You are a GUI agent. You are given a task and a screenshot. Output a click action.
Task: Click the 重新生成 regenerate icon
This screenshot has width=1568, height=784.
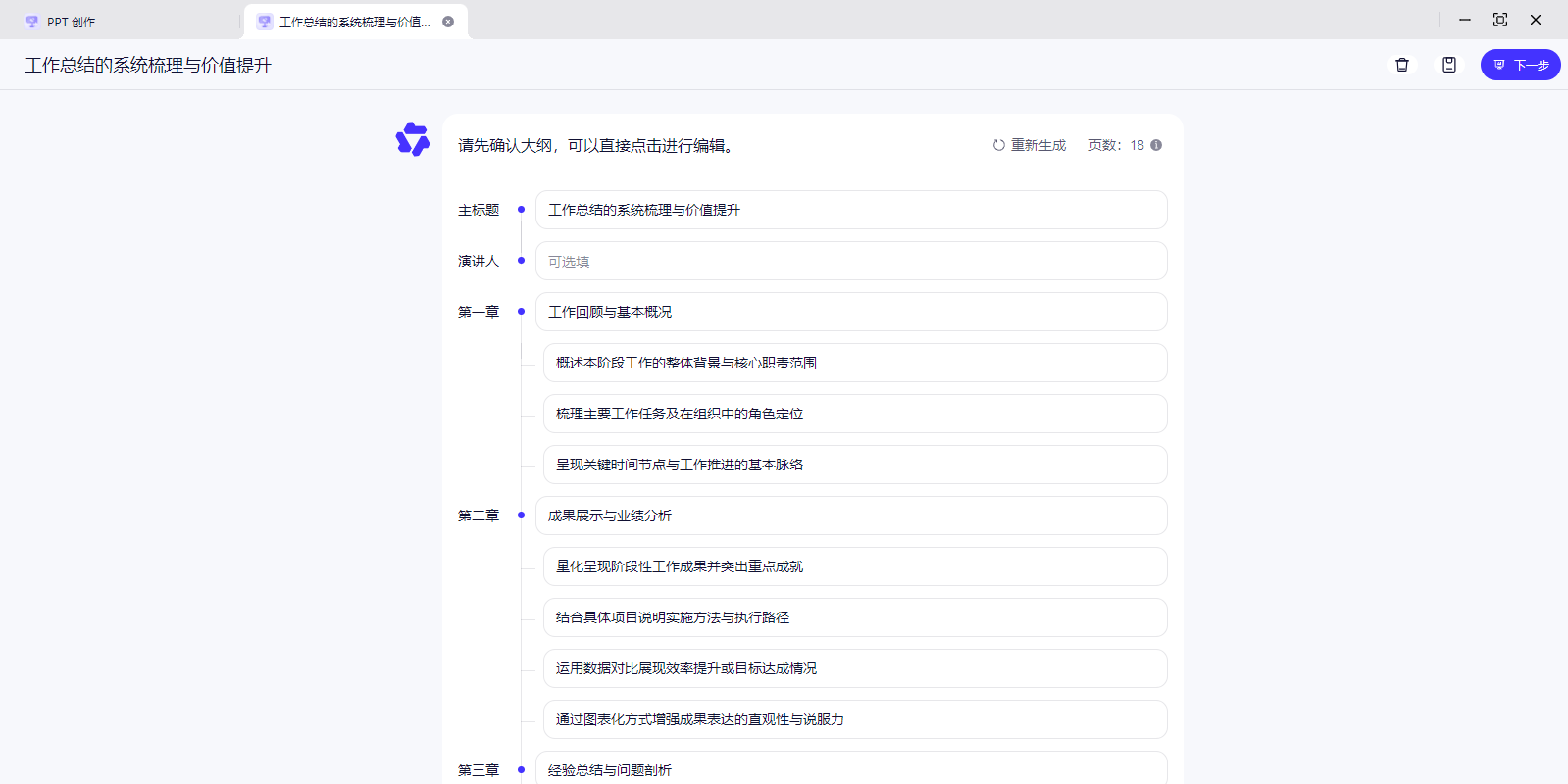[998, 145]
